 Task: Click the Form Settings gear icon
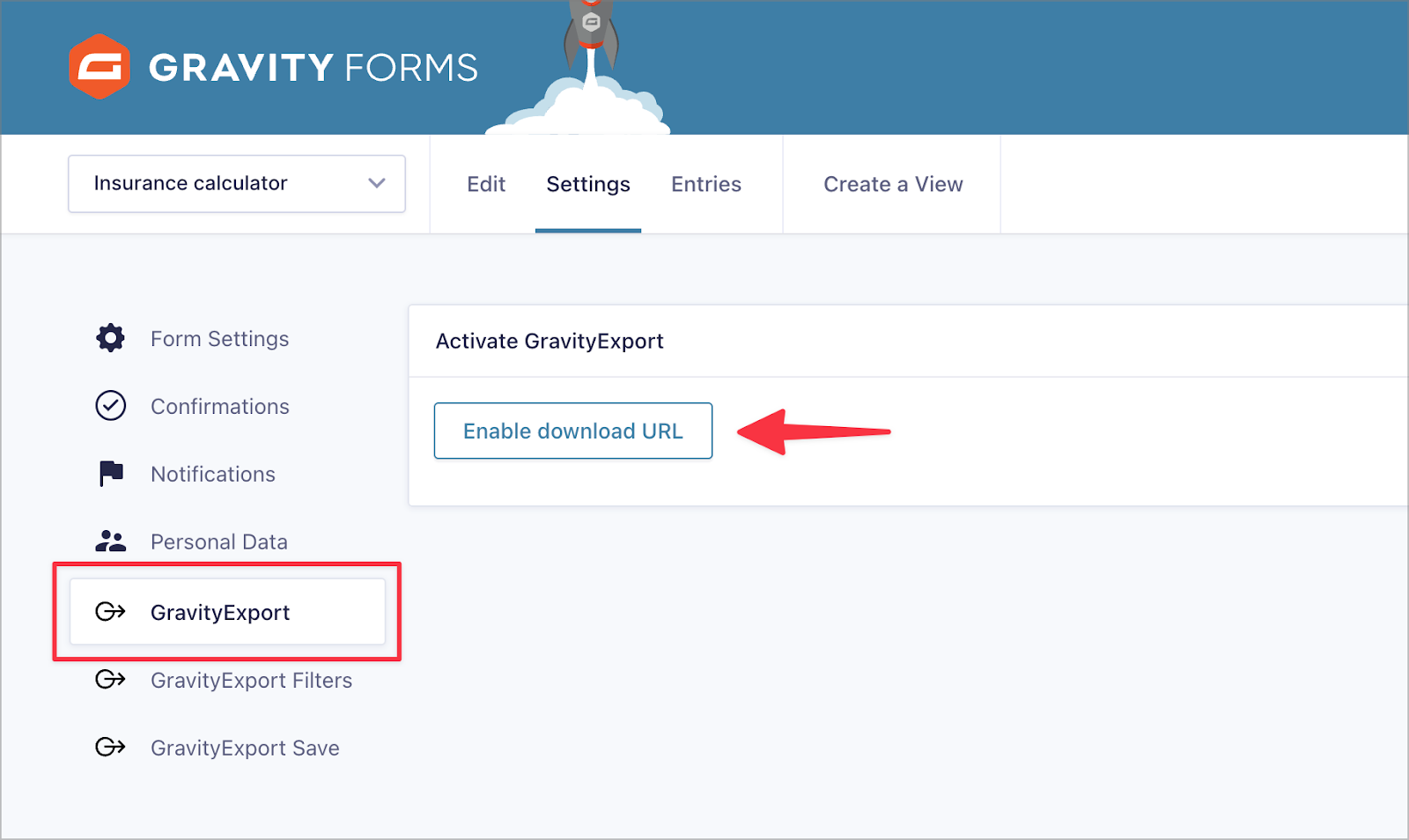pos(111,338)
